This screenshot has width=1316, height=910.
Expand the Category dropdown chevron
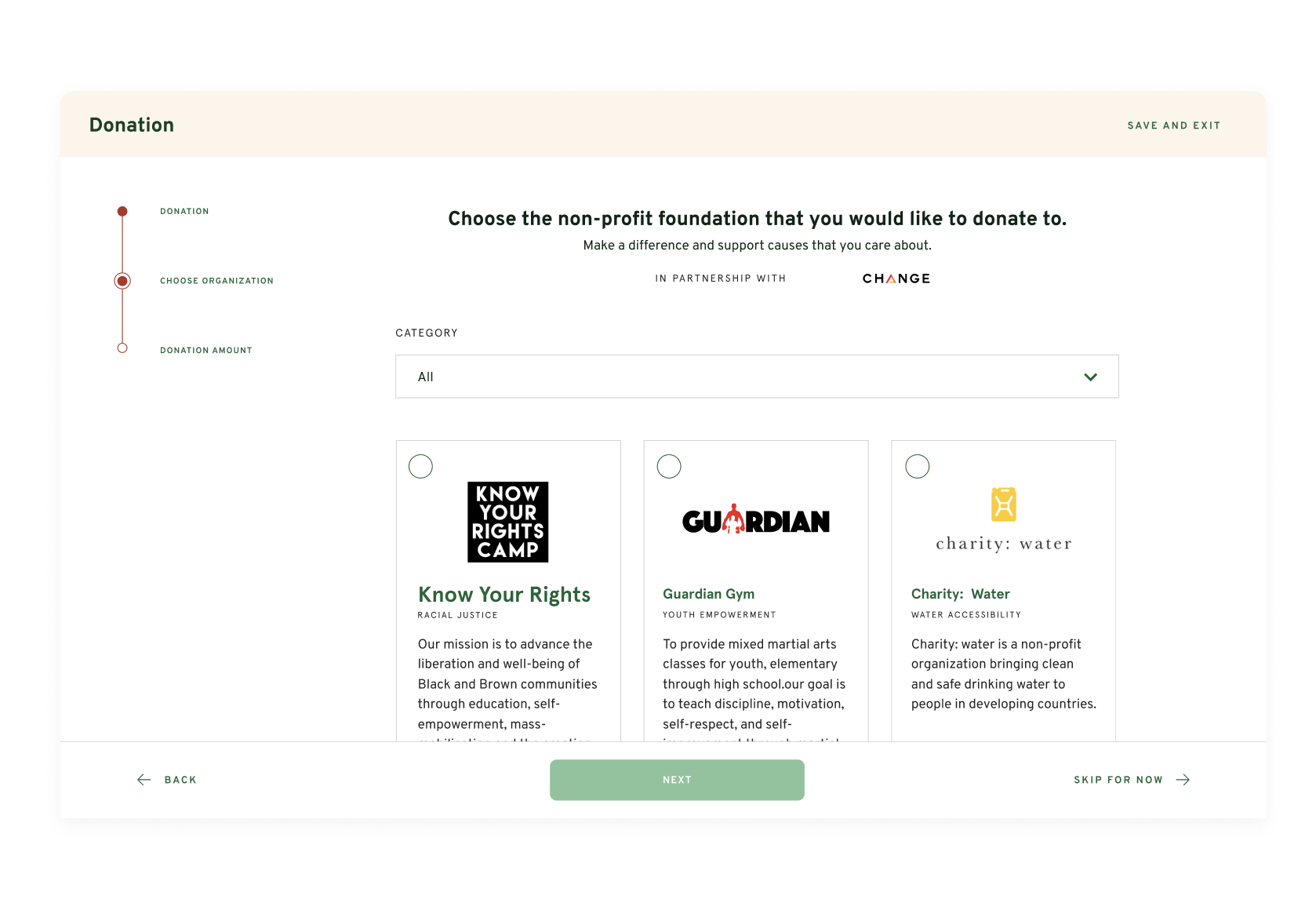click(1090, 377)
